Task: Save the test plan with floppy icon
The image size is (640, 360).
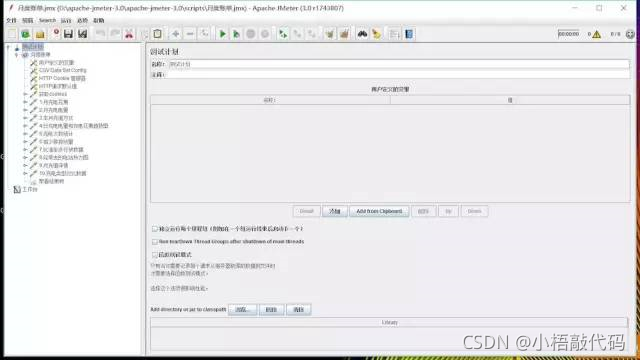Action: tap(68, 34)
